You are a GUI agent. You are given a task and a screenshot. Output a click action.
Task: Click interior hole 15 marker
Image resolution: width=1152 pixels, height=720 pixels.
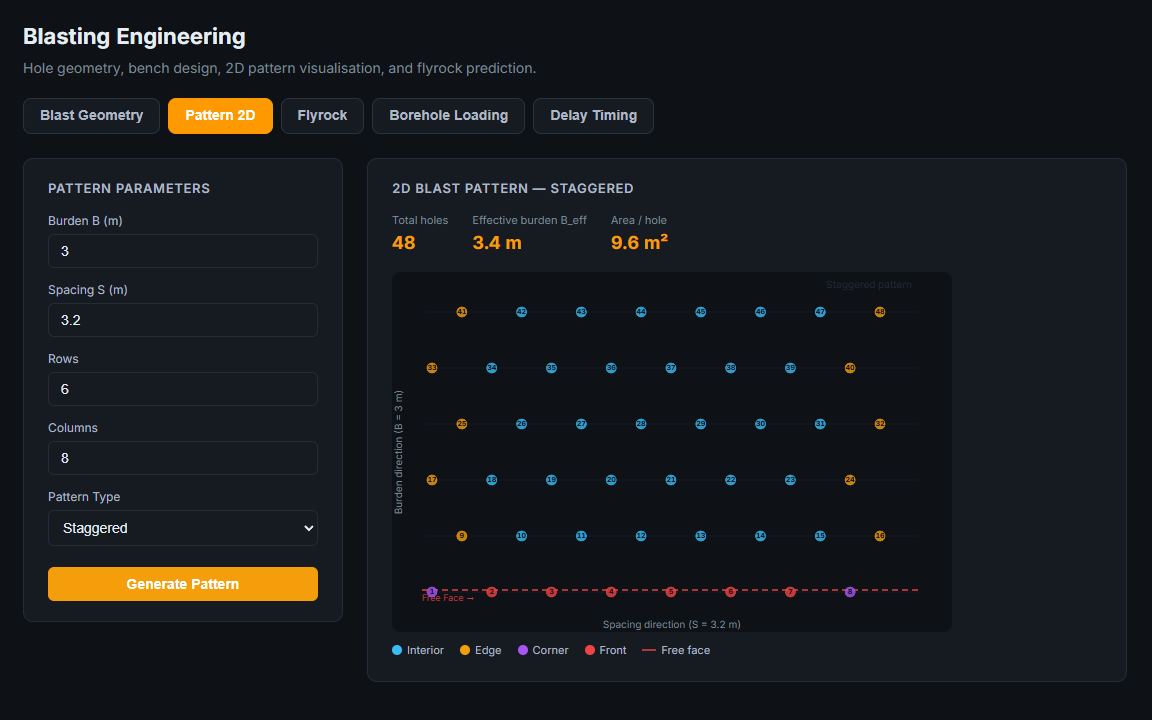click(820, 536)
